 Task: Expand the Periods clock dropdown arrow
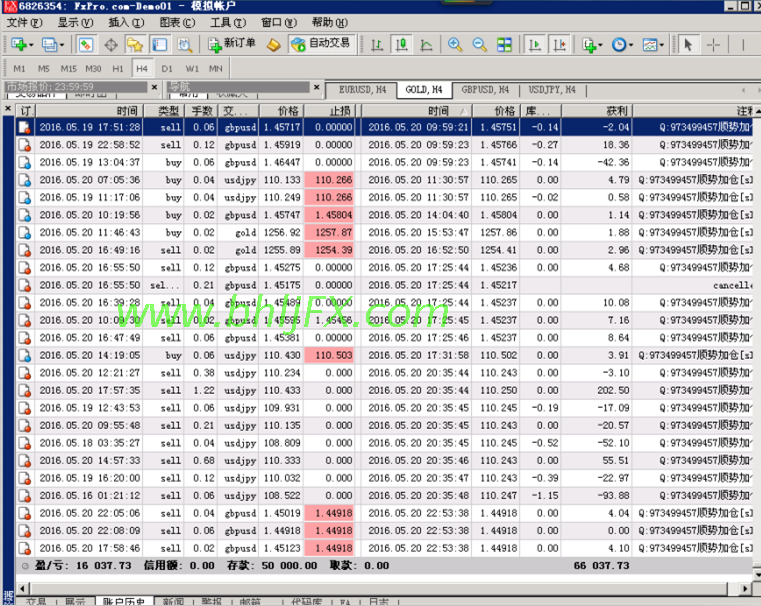(631, 45)
